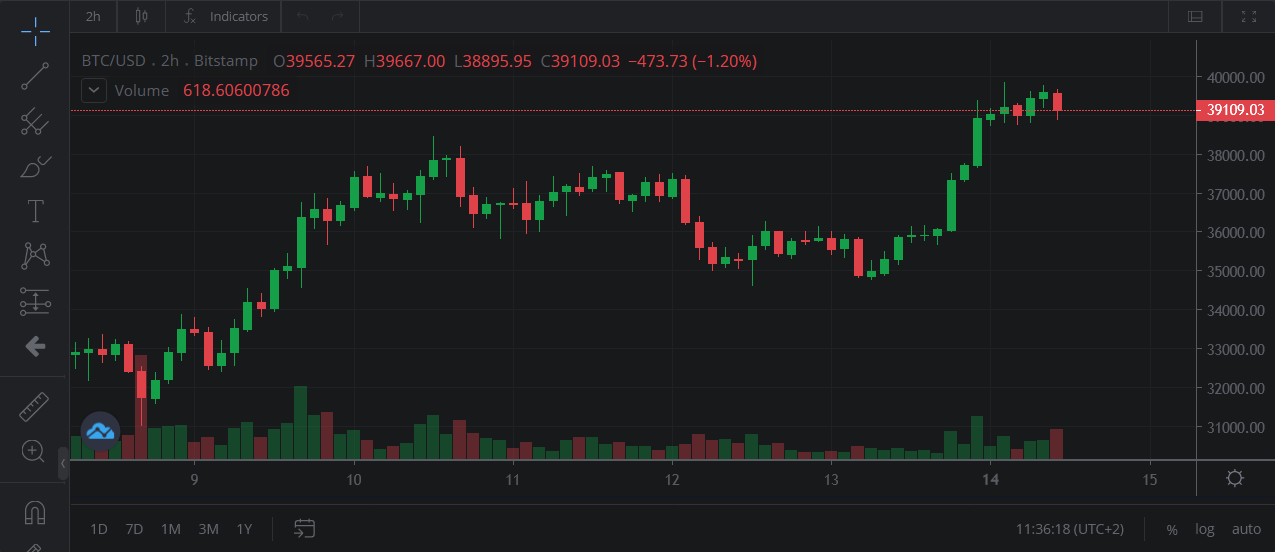Click the Volume value 618.60600786

click(x=236, y=90)
